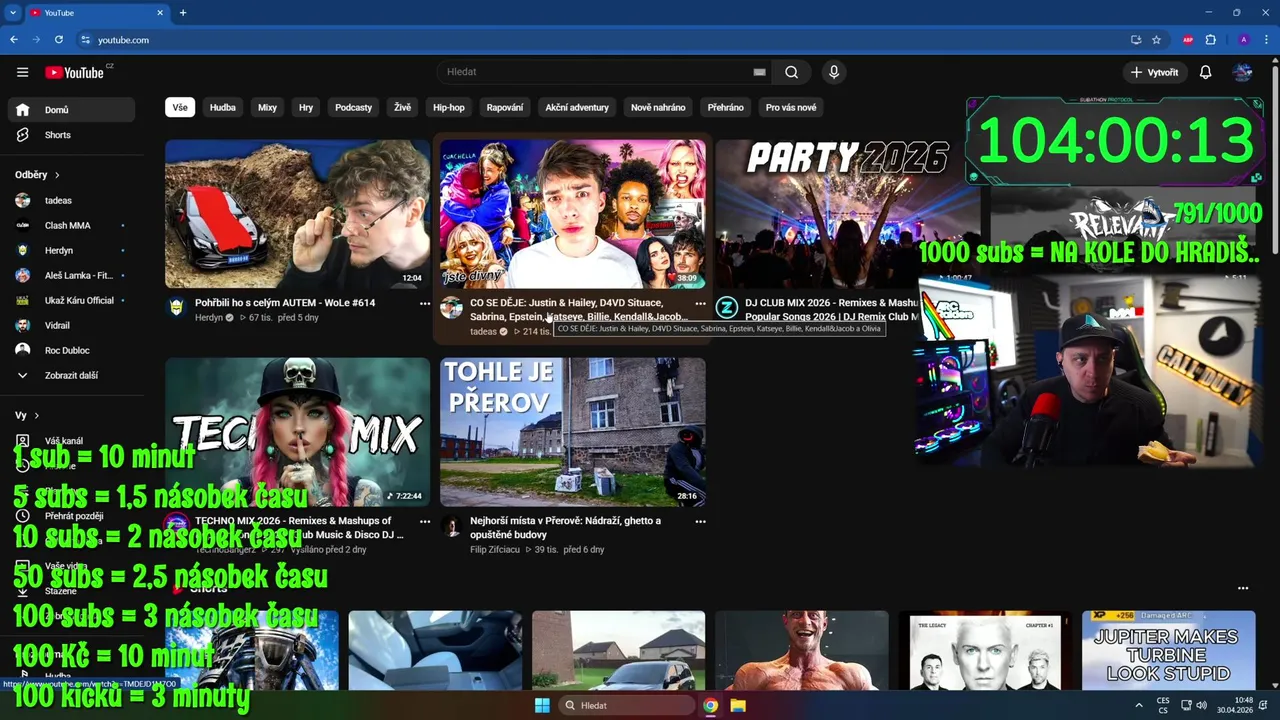Image resolution: width=1280 pixels, height=720 pixels.
Task: Close the YouTube browser tab
Action: pyautogui.click(x=160, y=13)
